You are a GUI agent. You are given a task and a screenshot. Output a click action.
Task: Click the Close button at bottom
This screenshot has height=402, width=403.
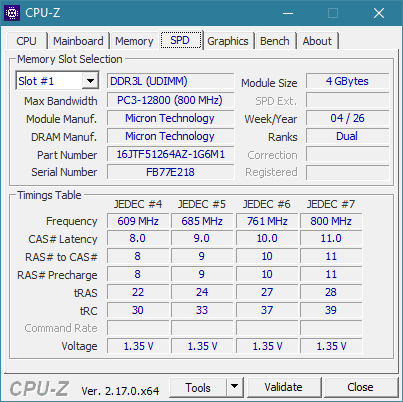pos(360,387)
